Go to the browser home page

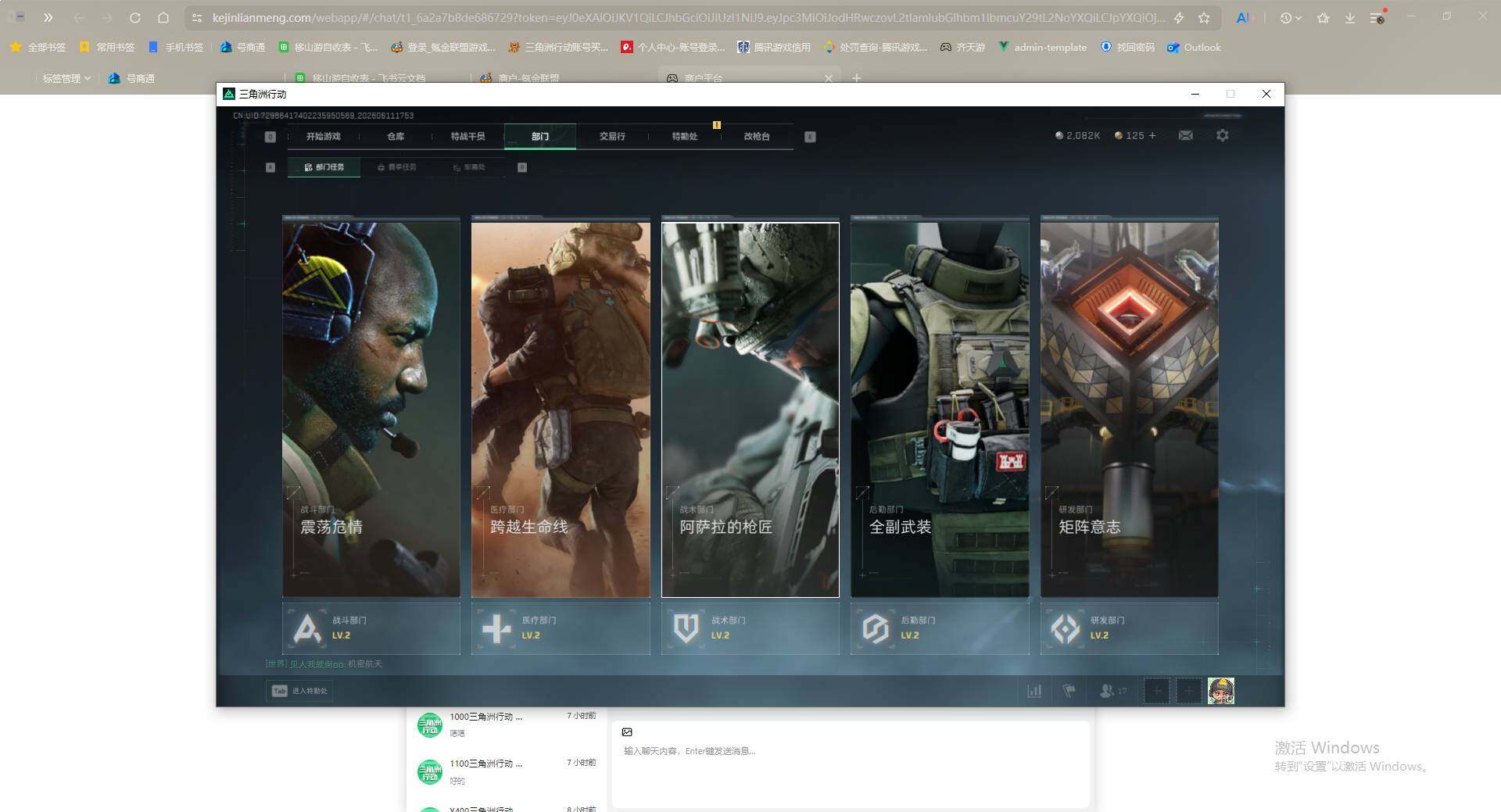point(163,17)
